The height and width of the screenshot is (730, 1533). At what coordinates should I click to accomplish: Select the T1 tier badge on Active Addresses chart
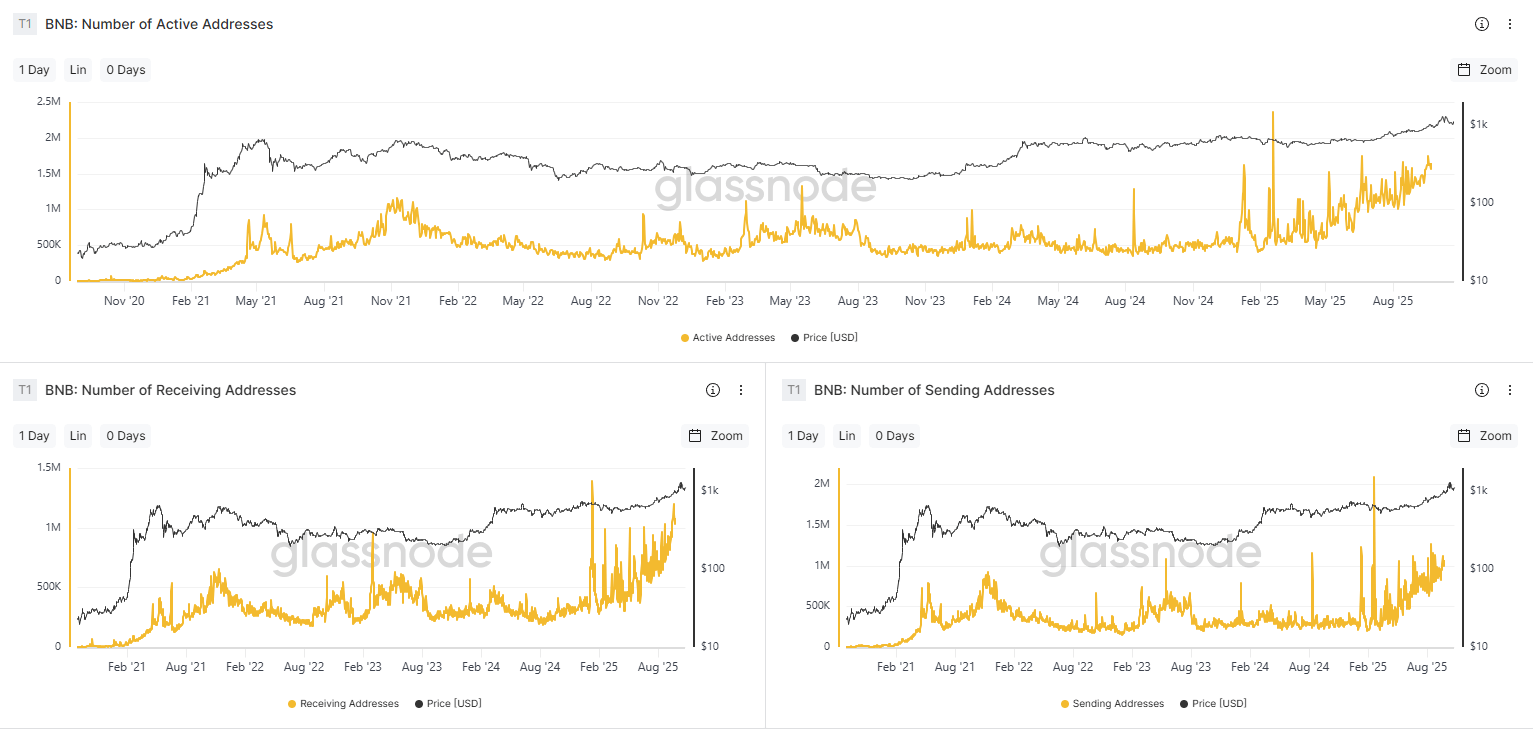(x=25, y=24)
